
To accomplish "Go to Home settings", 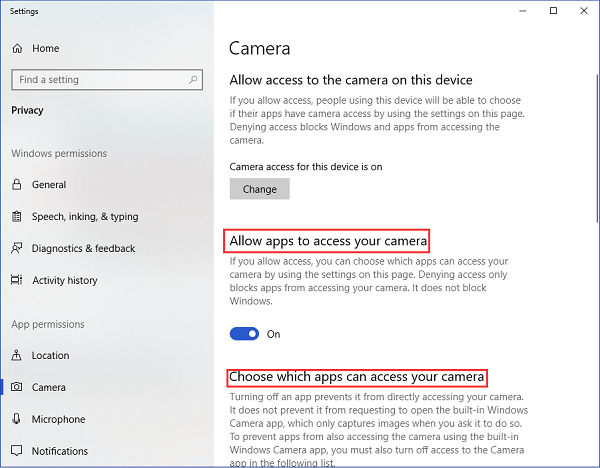I will 45,48.
